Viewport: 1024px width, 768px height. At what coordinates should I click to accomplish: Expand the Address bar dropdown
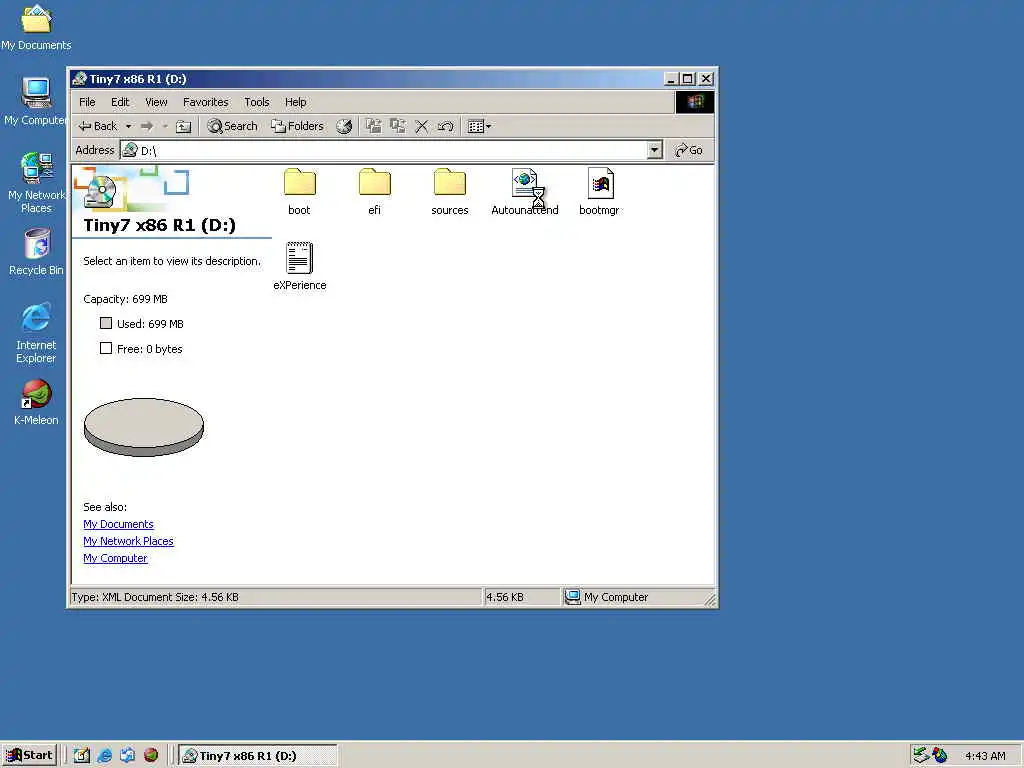[x=654, y=150]
